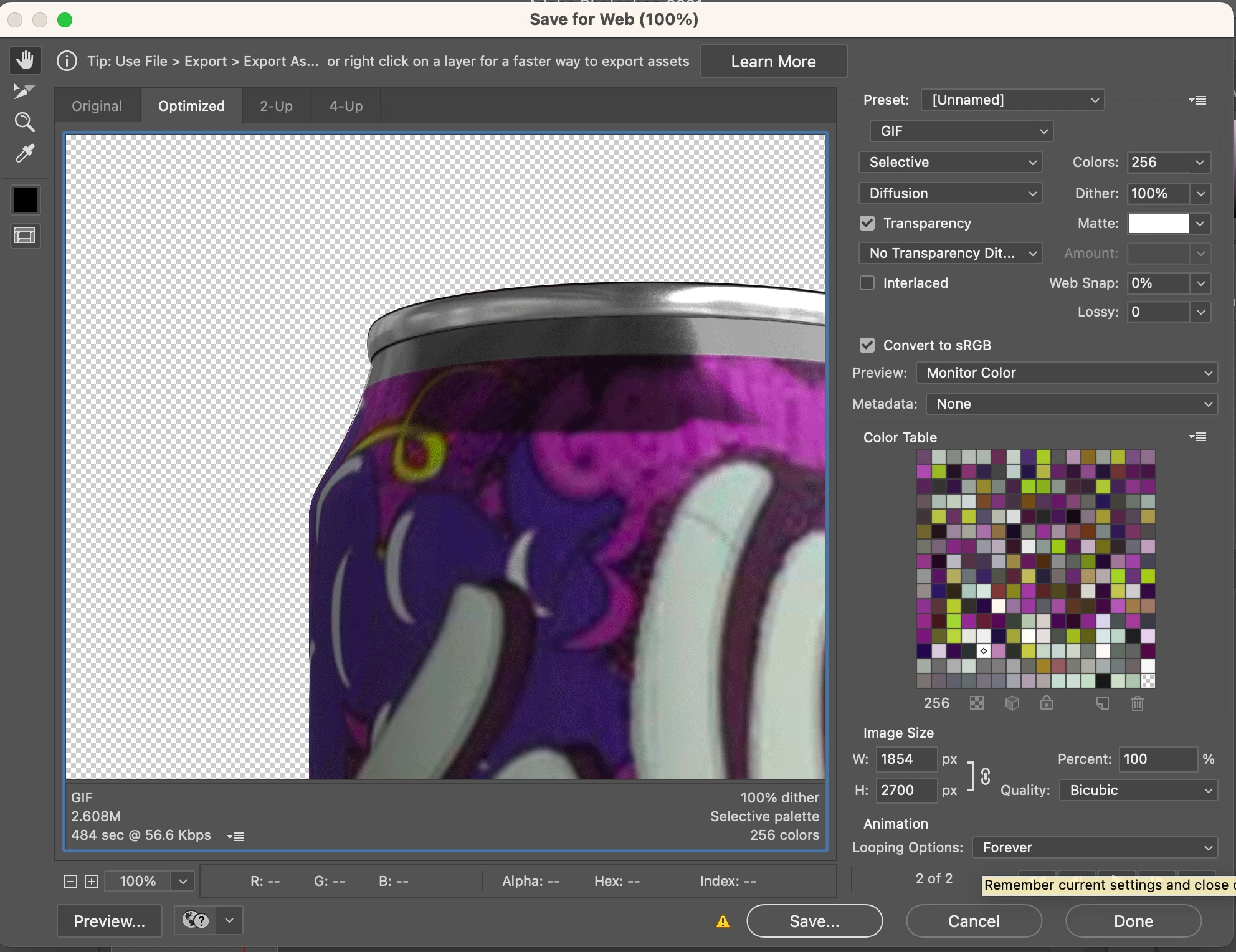Open the GIF file format dropdown
This screenshot has width=1236, height=952.
[961, 131]
